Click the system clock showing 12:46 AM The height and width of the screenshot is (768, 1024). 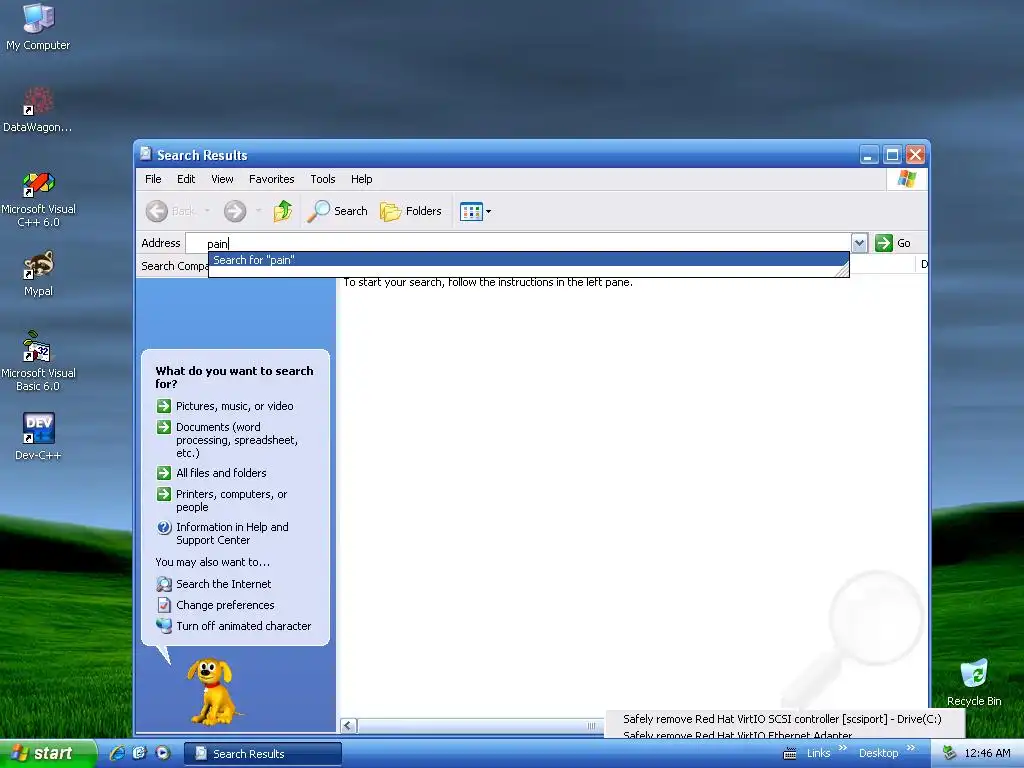point(987,753)
